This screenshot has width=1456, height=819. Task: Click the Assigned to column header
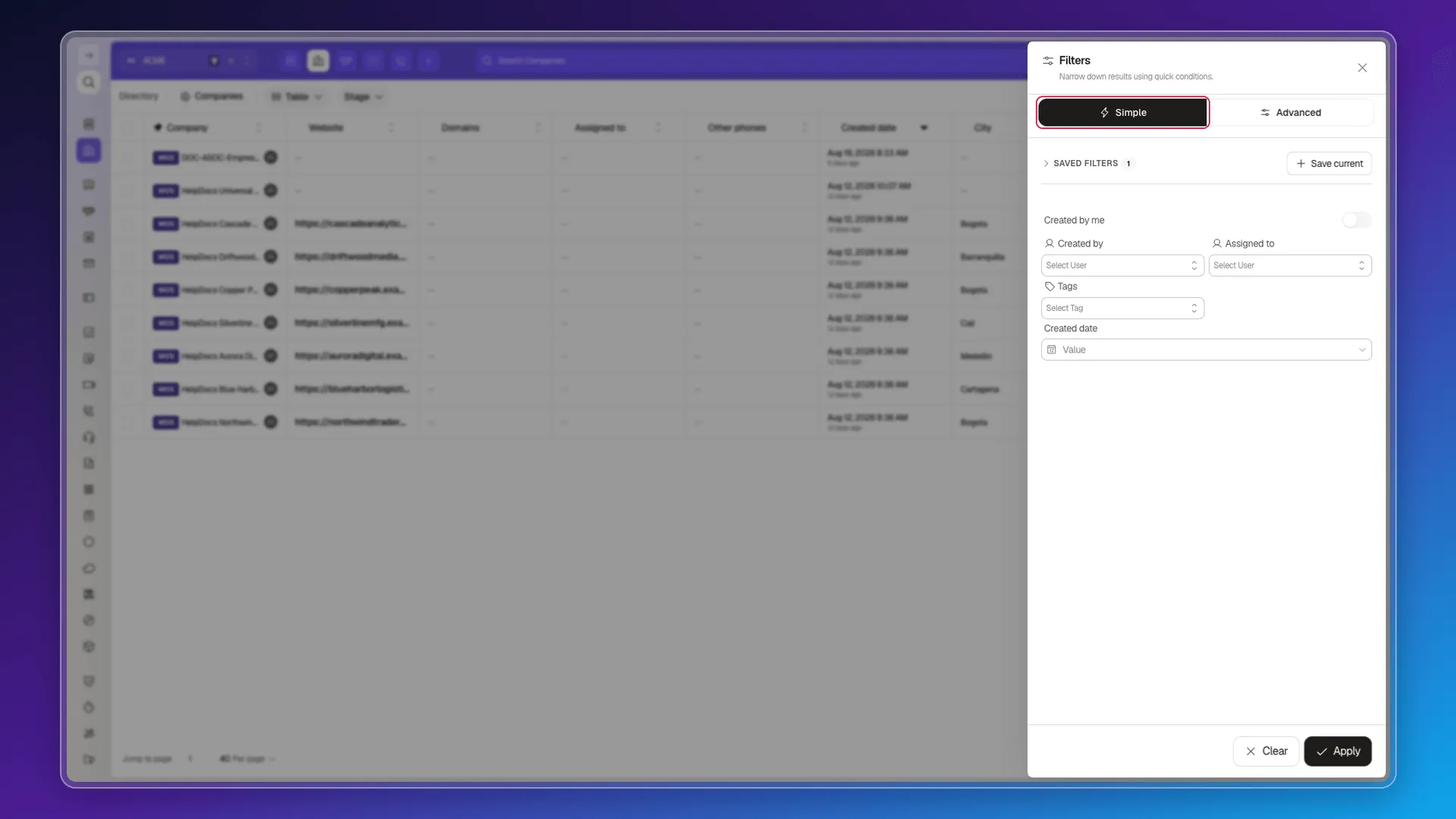[600, 127]
